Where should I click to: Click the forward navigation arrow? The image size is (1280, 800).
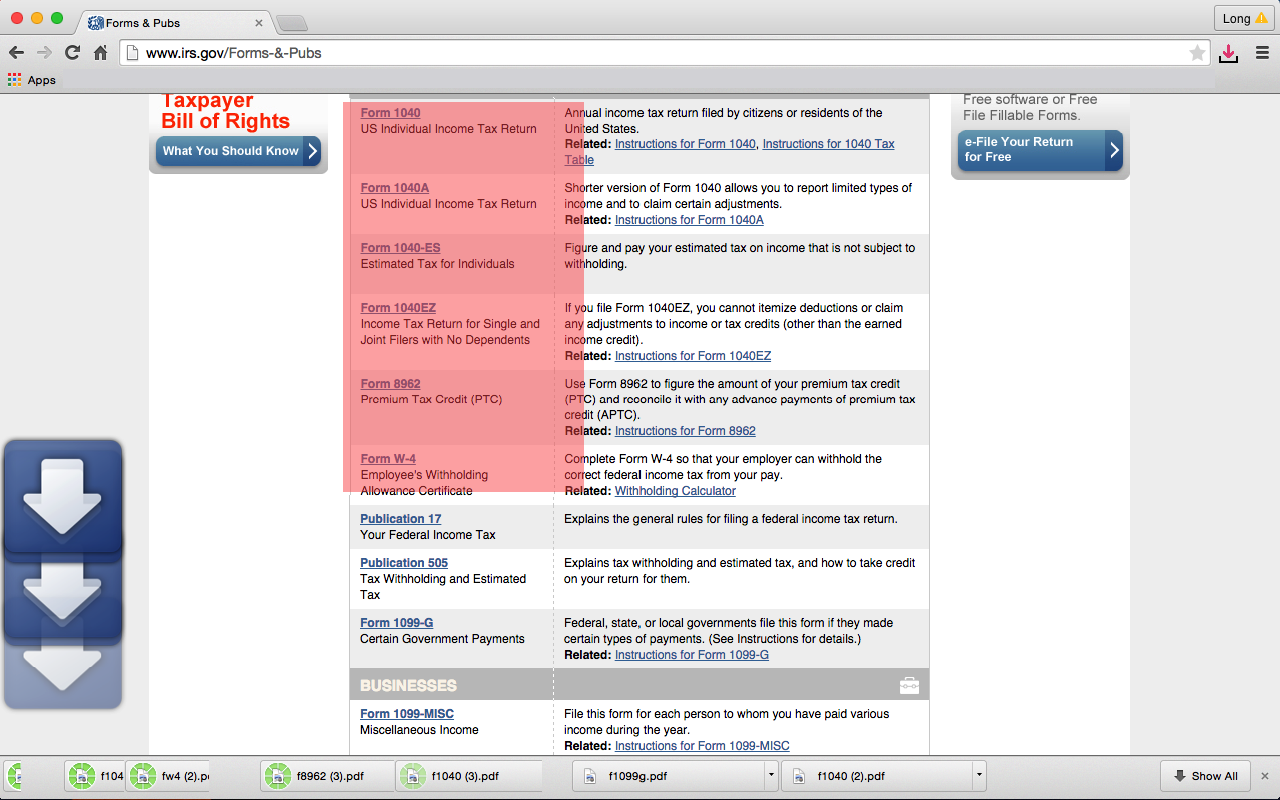pyautogui.click(x=44, y=53)
